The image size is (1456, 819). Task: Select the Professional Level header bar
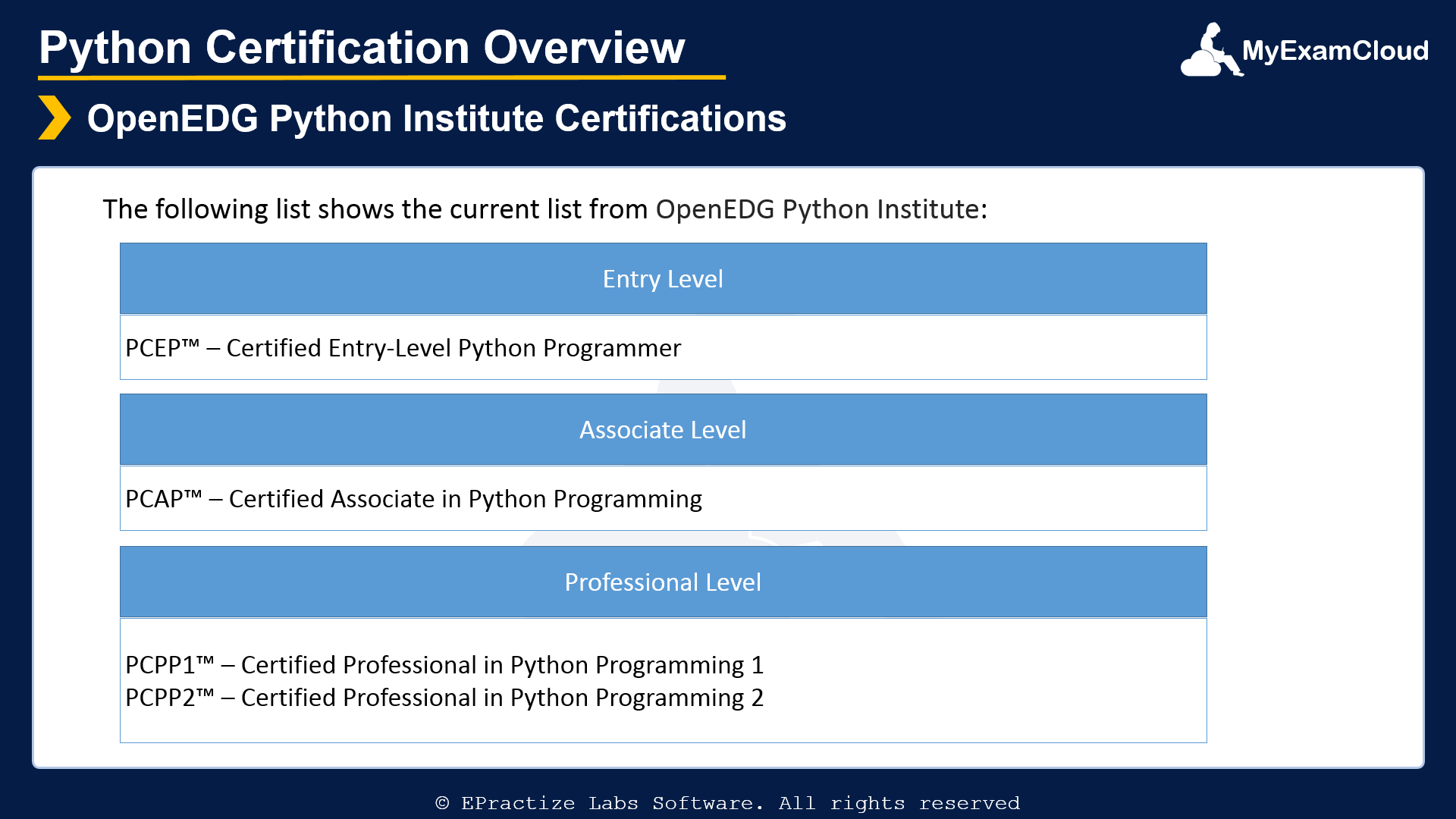click(663, 582)
